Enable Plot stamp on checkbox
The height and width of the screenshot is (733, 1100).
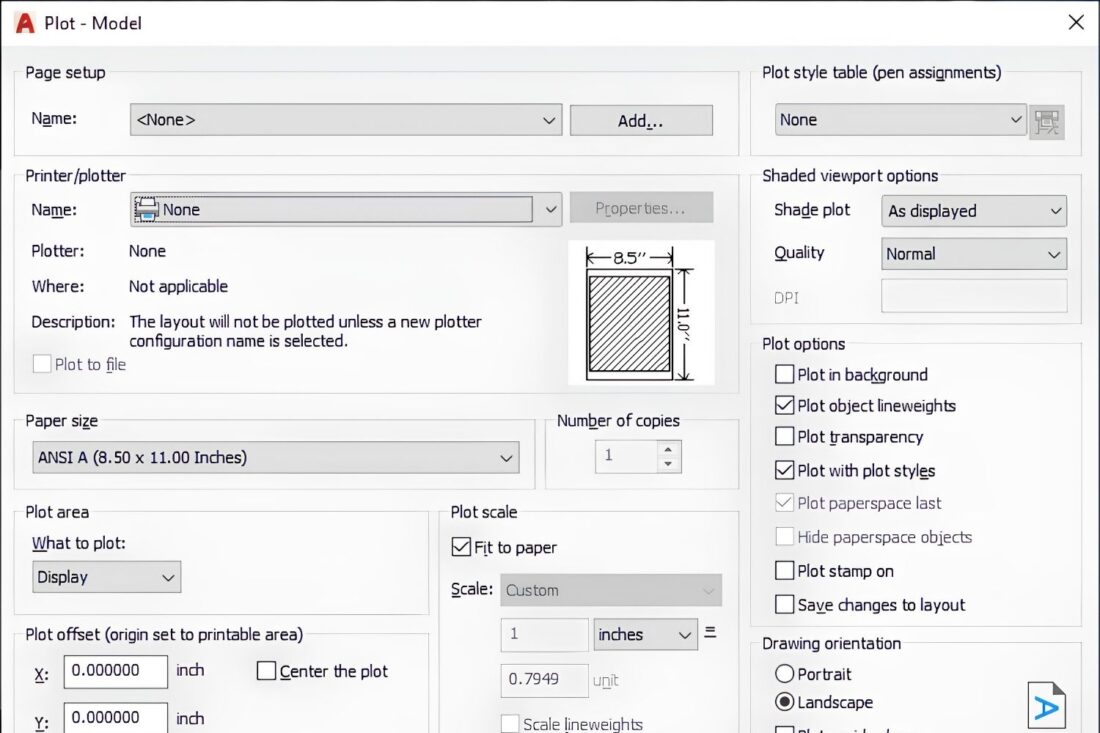tap(784, 570)
